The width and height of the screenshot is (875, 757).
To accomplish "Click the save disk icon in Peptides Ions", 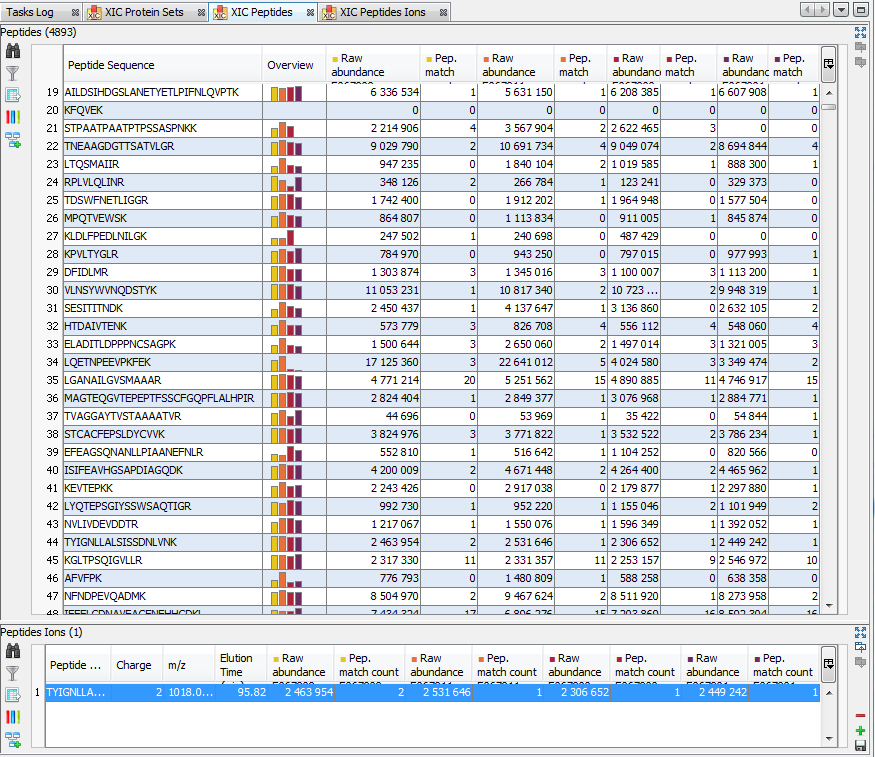I will point(860,746).
